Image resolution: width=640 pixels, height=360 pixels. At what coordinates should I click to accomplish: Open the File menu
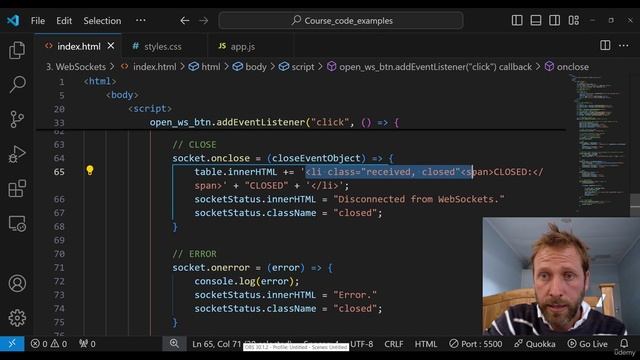click(x=38, y=20)
